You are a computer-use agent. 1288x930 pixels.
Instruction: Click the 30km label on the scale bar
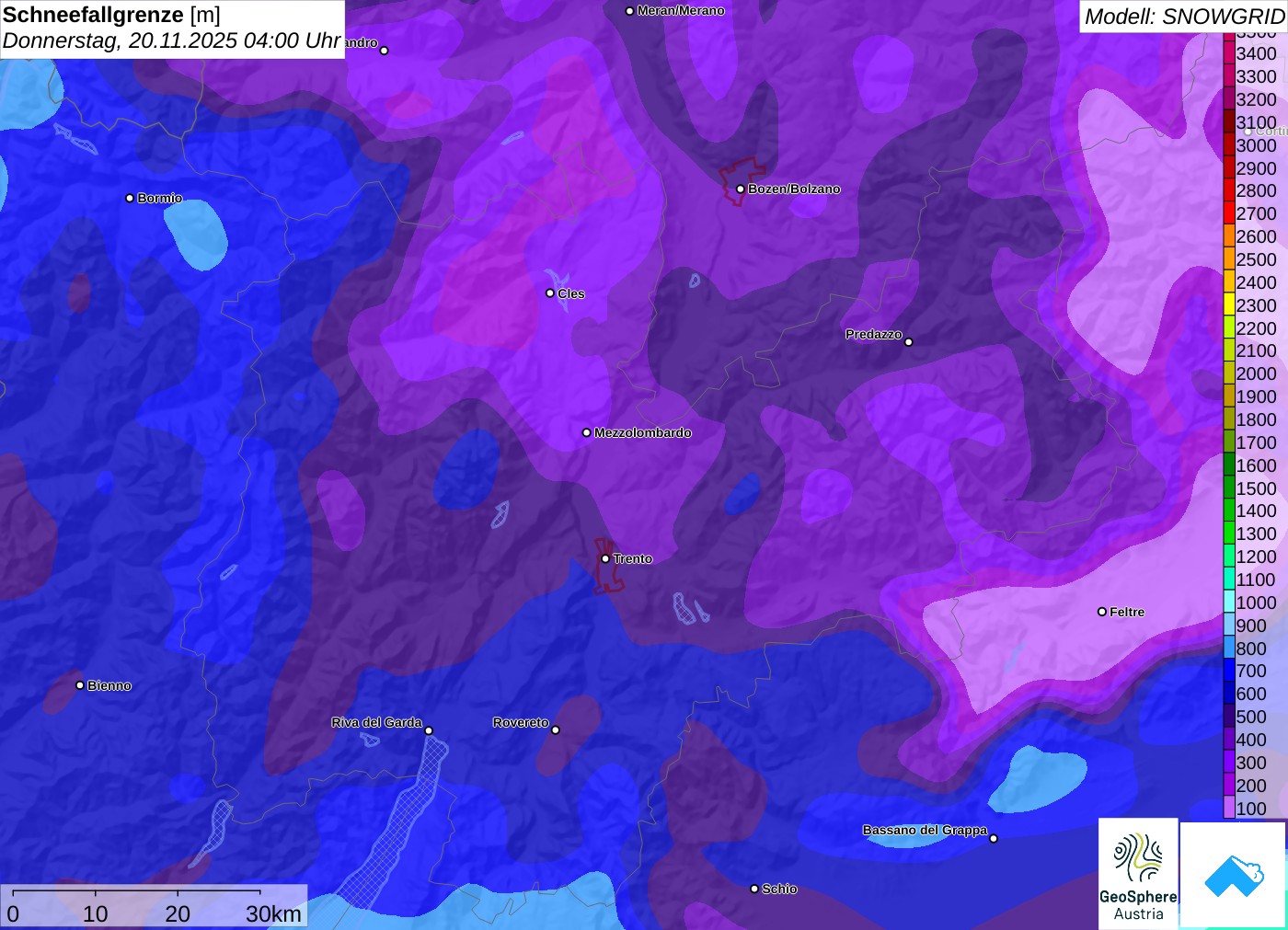click(x=273, y=913)
